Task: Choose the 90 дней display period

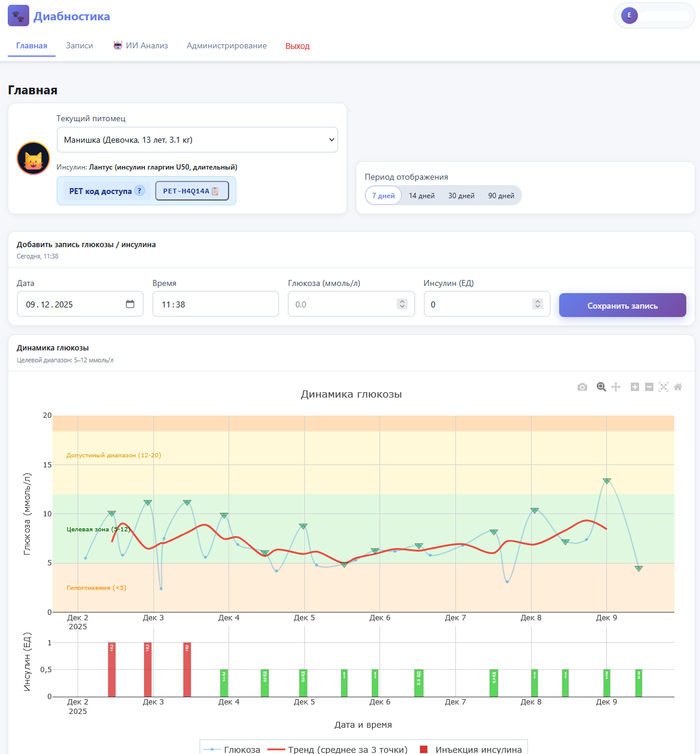Action: (x=500, y=195)
